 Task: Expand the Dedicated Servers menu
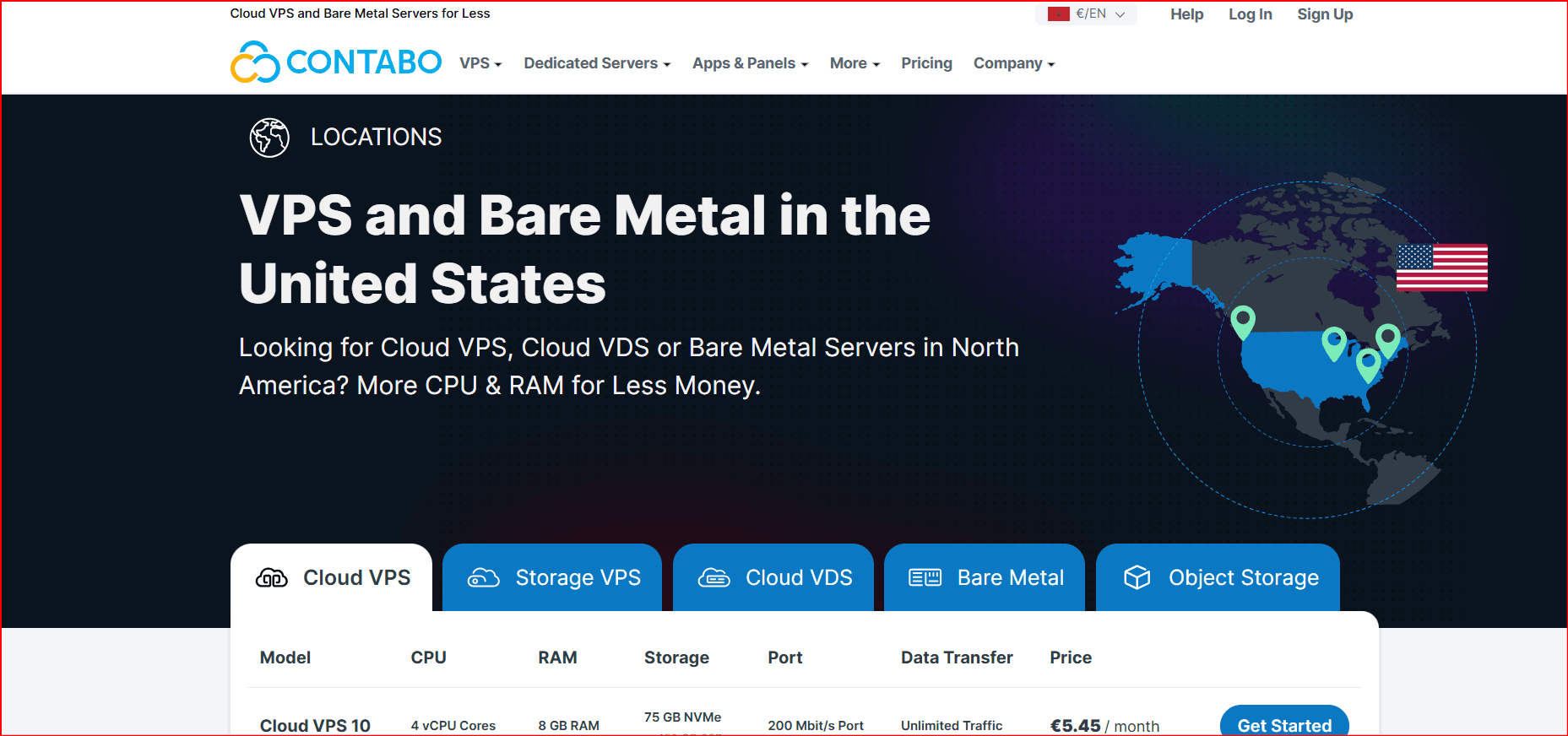click(597, 64)
